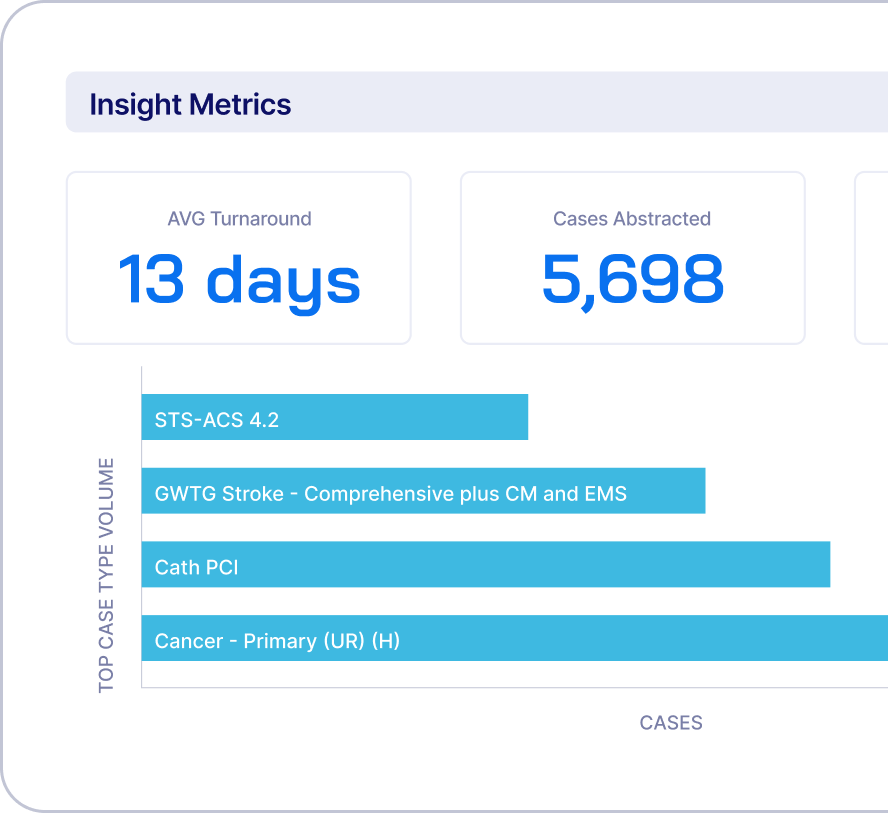Click the CASES axis label

point(671,722)
